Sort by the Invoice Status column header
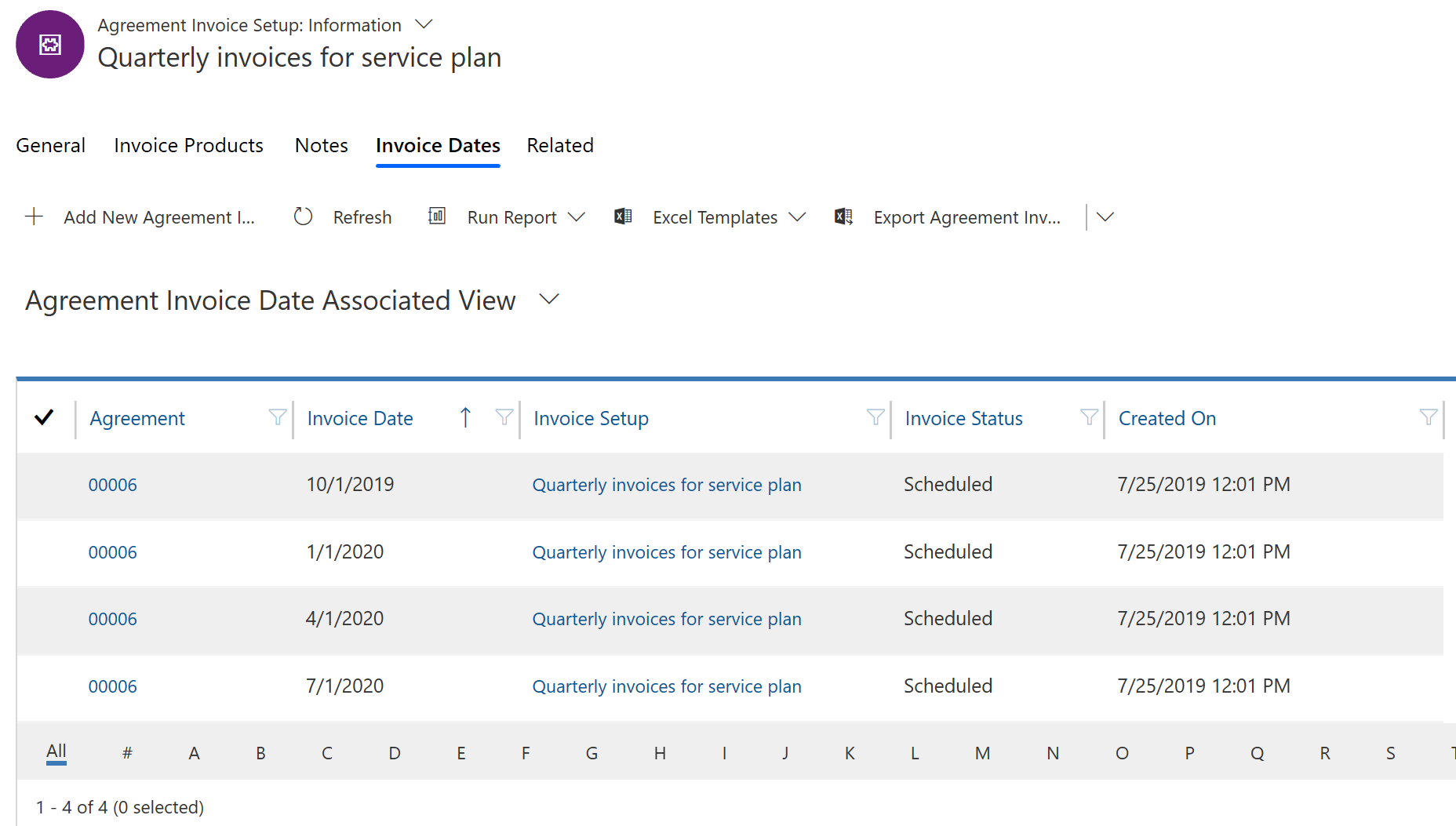 coord(963,418)
